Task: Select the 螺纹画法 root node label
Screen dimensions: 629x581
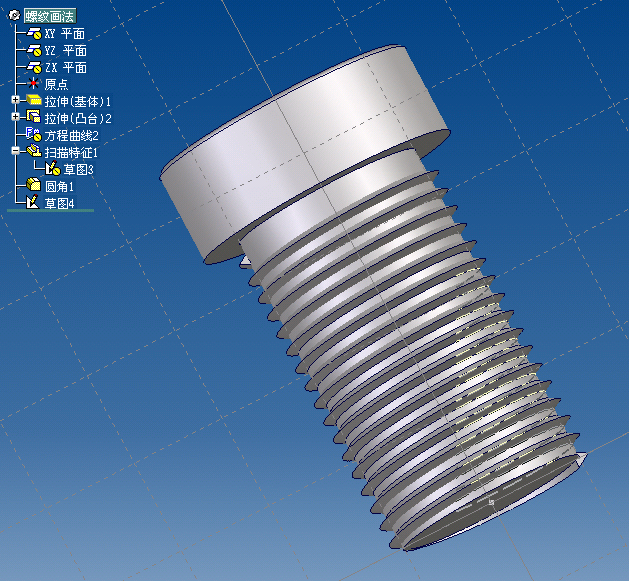Action: [x=50, y=16]
